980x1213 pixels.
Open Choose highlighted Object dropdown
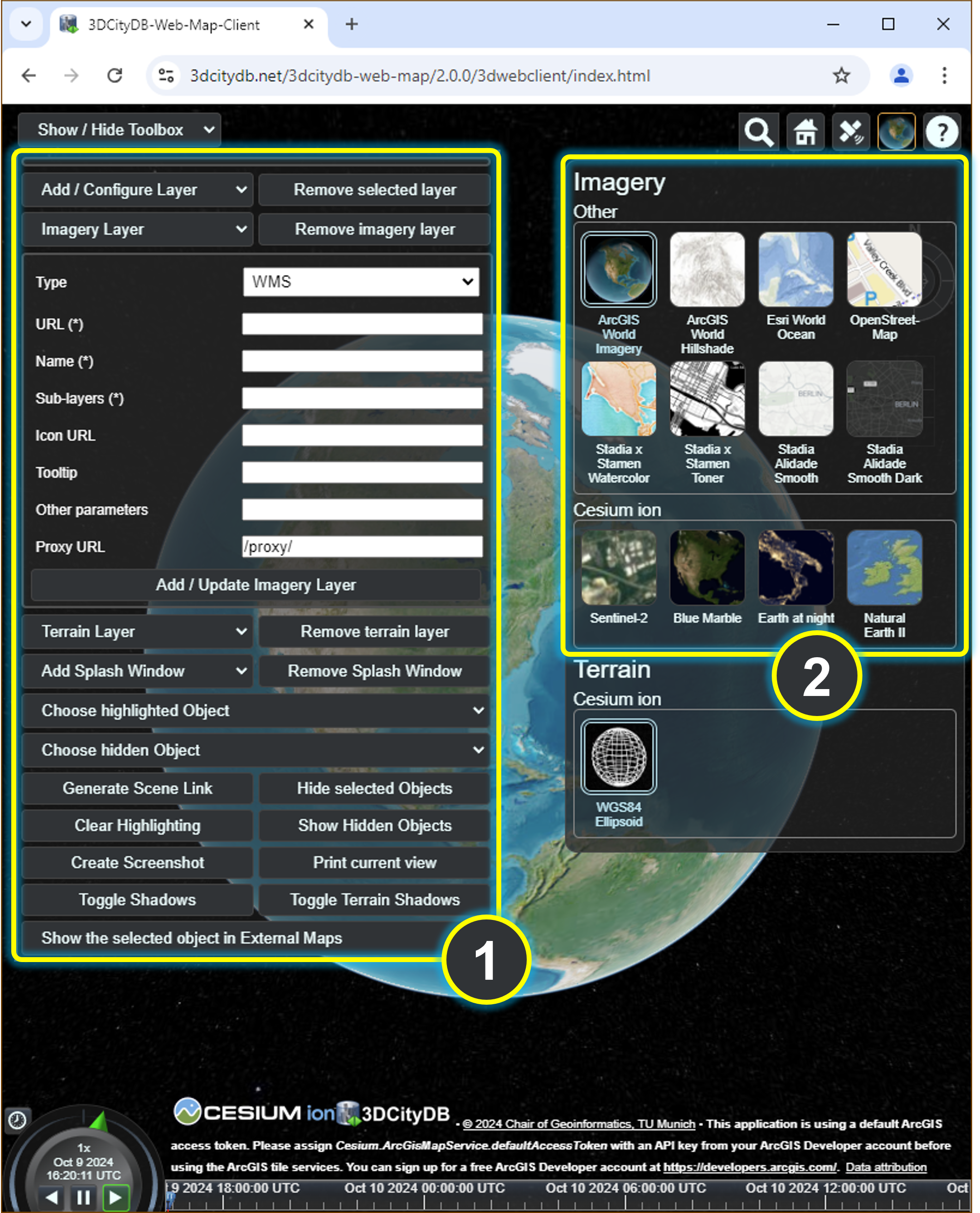pos(256,711)
